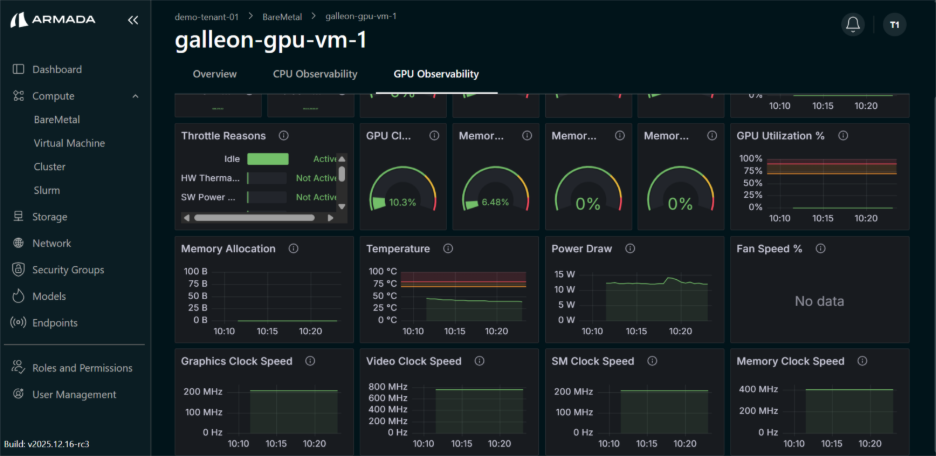Click info icon next to Memory Allocation
Image resolution: width=936 pixels, height=456 pixels.
click(x=293, y=248)
